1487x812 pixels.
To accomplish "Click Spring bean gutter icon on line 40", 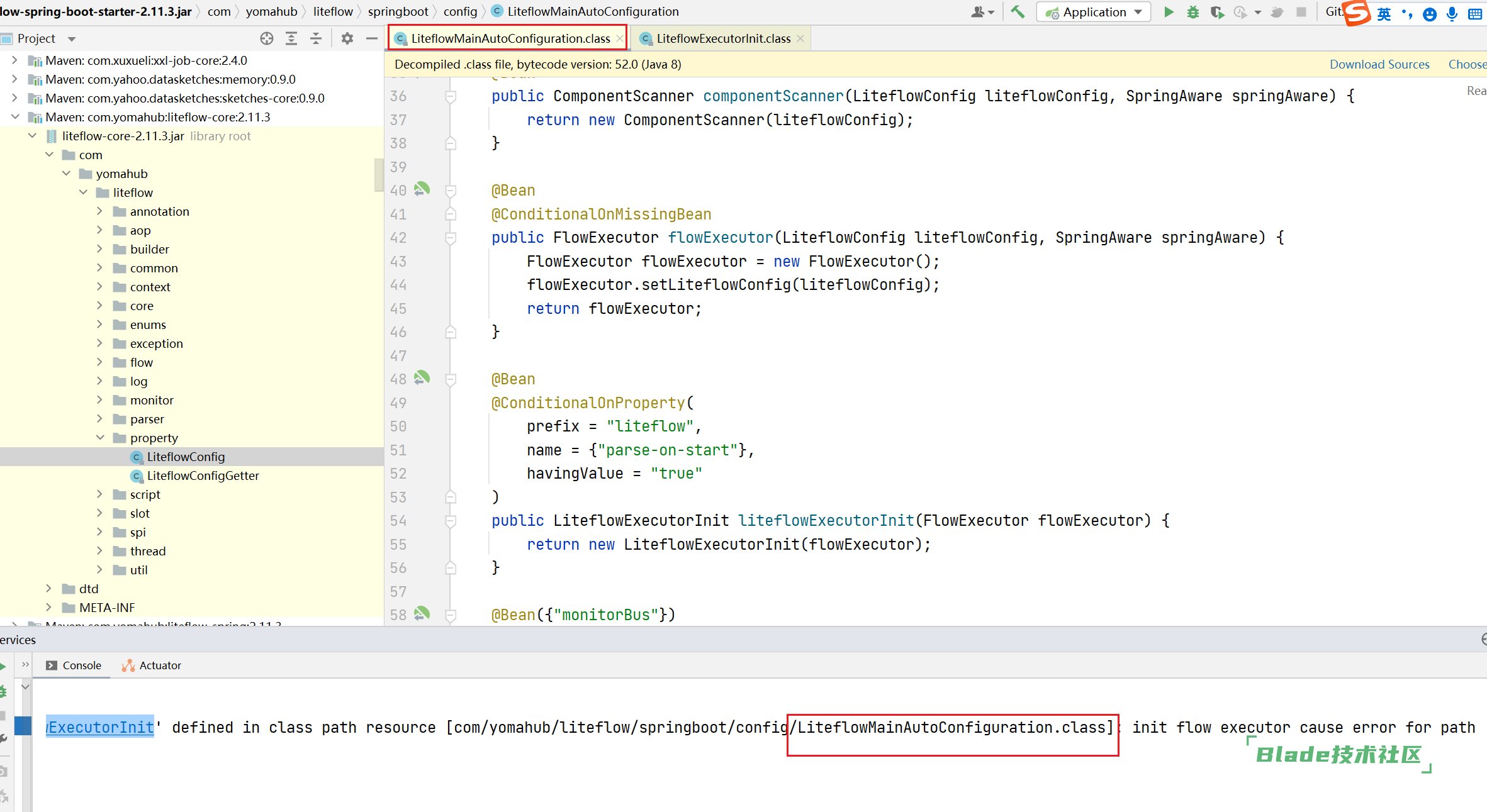I will 422,189.
